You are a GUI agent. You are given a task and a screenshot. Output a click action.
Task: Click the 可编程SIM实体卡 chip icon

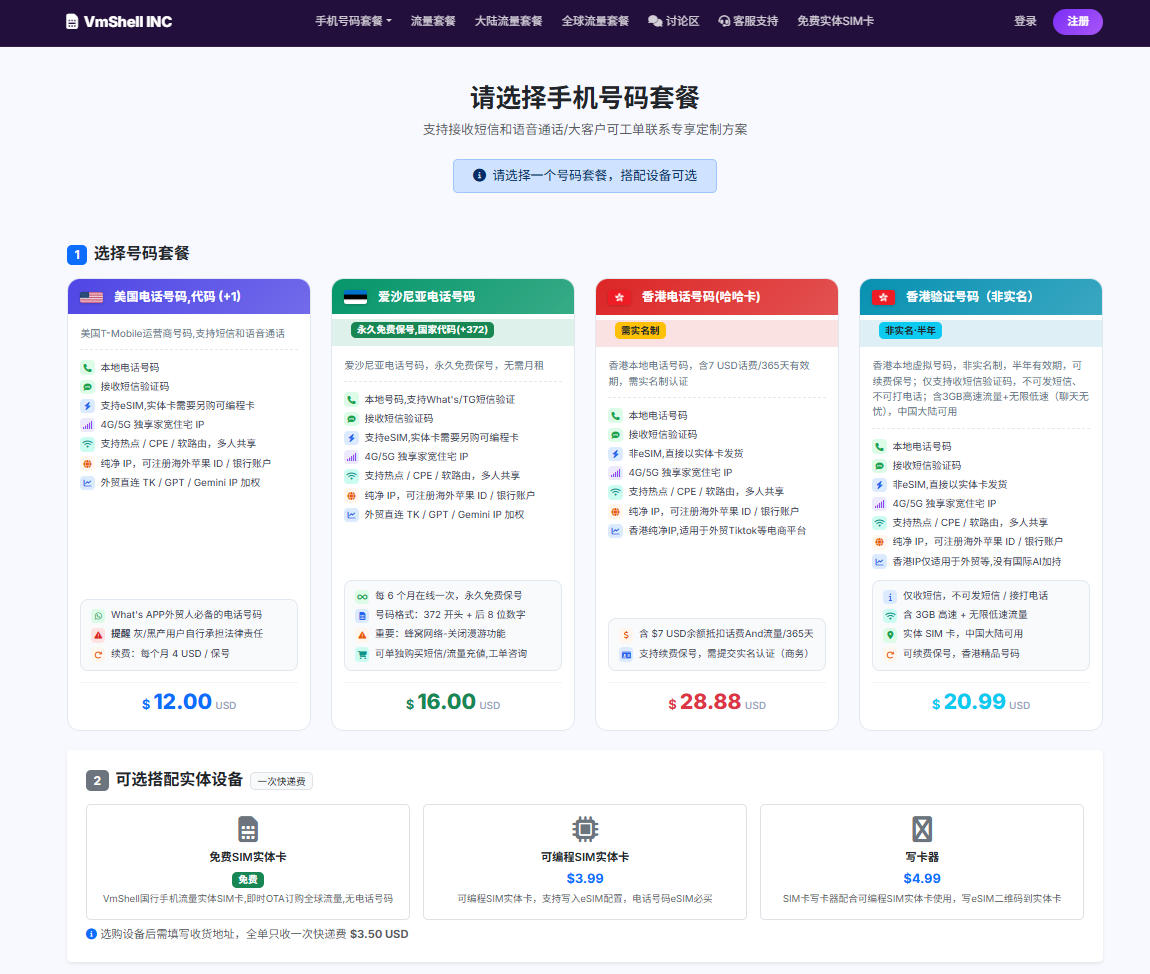pos(585,829)
